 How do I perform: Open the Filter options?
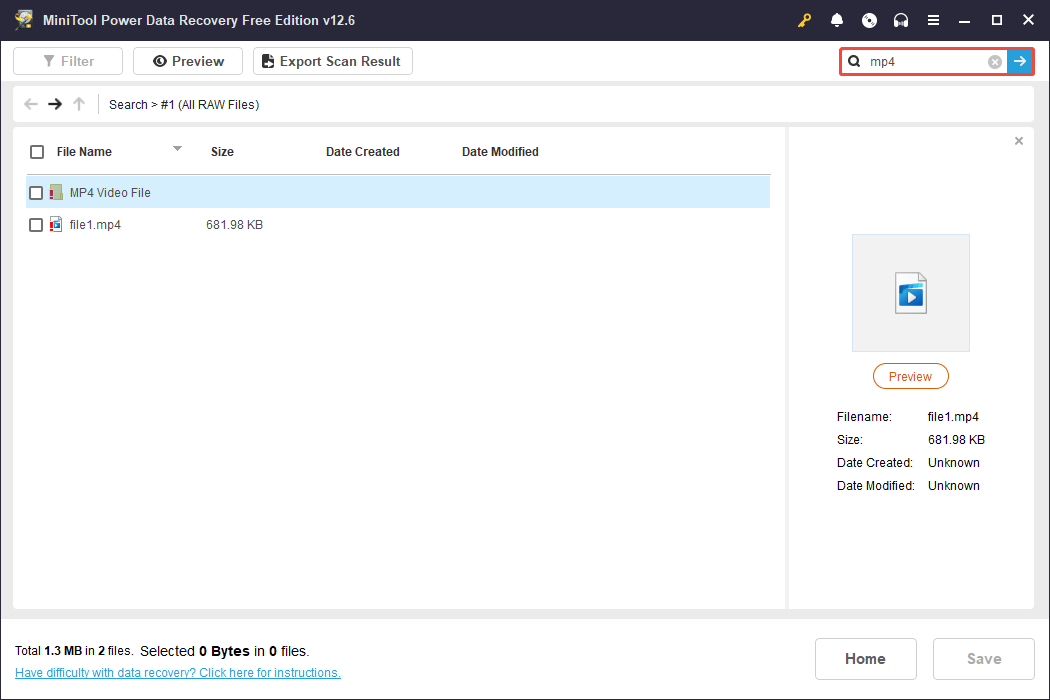pos(67,60)
